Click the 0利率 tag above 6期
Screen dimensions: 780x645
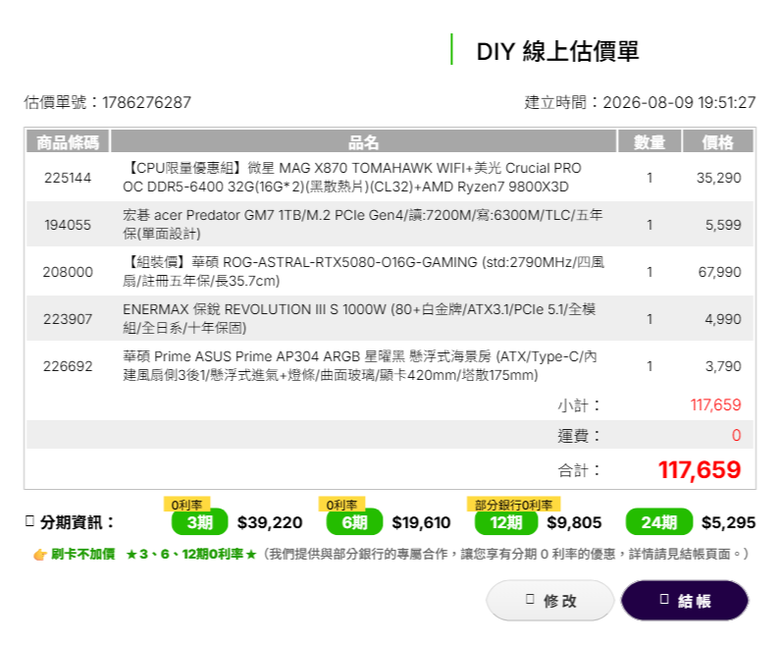pos(342,504)
